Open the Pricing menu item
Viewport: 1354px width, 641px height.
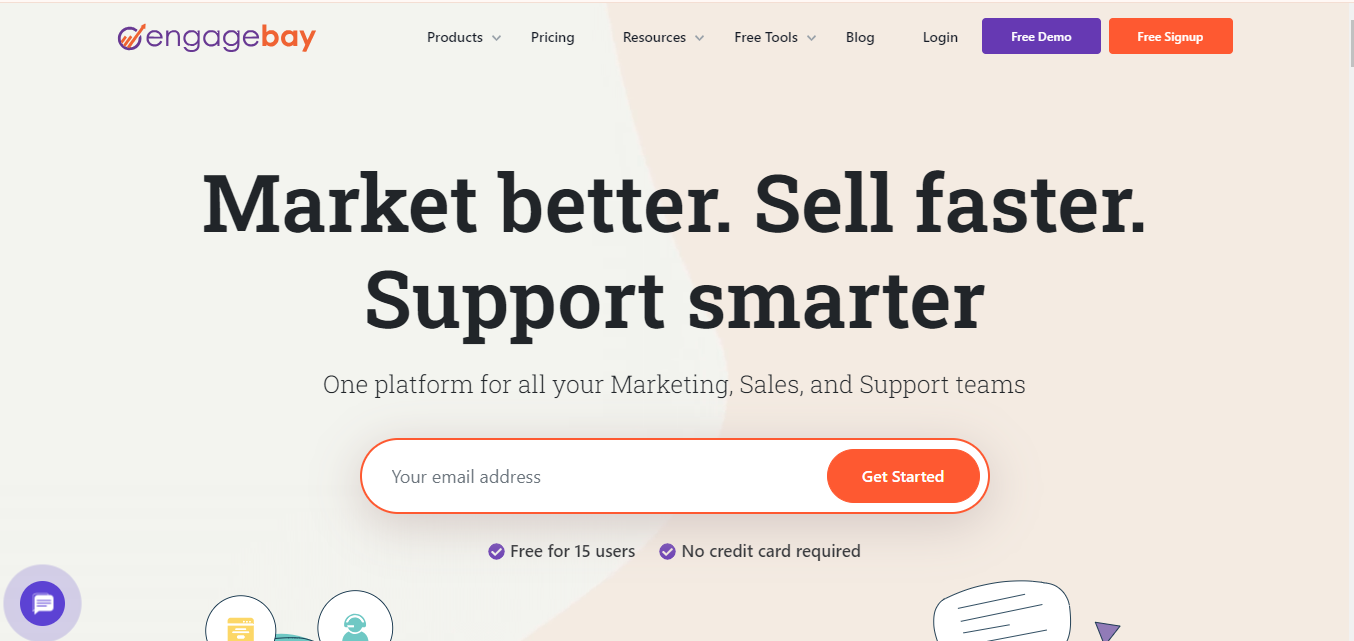click(x=552, y=37)
